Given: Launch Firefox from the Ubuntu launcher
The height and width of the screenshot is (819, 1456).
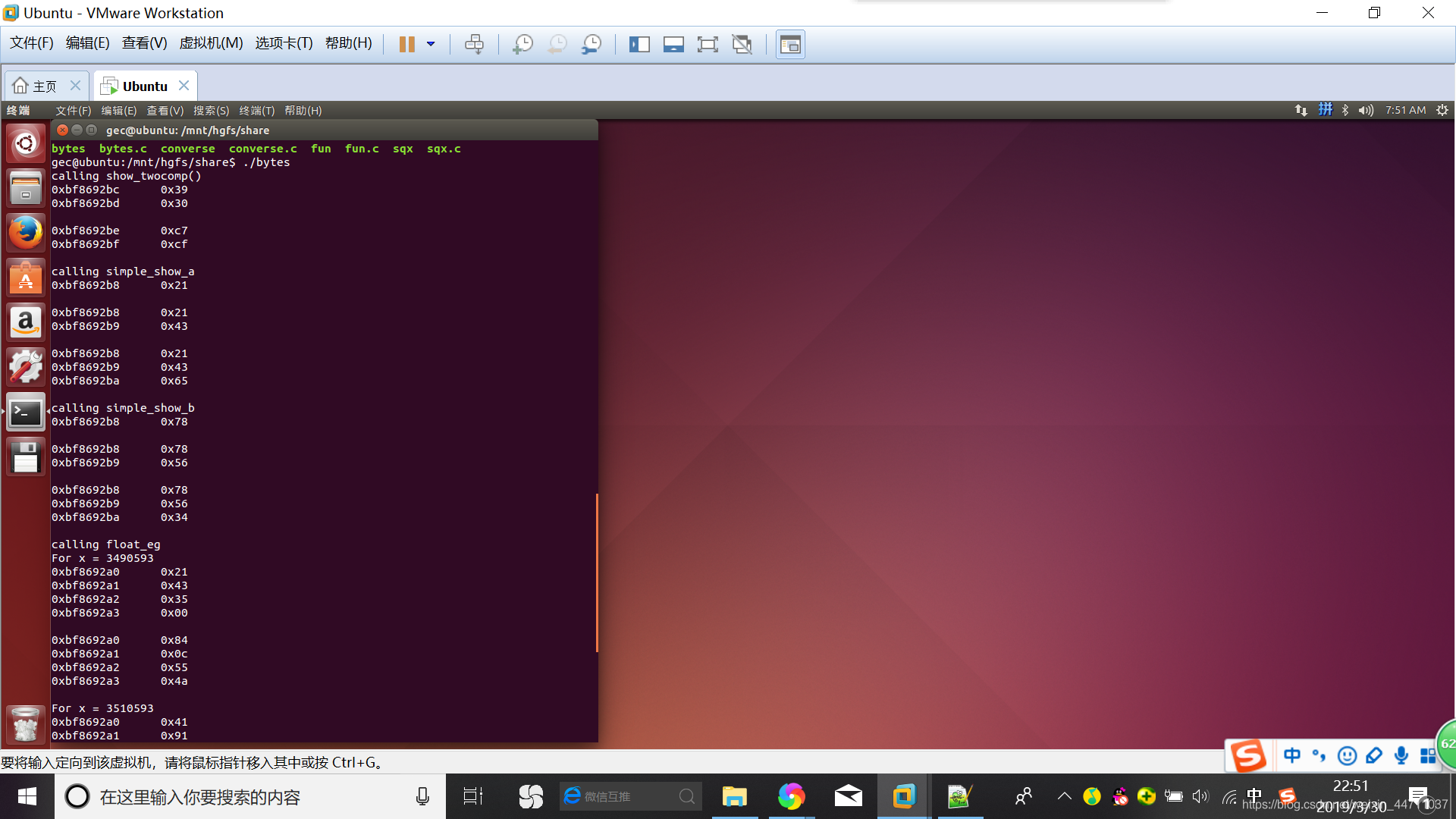Looking at the screenshot, I should [25, 233].
